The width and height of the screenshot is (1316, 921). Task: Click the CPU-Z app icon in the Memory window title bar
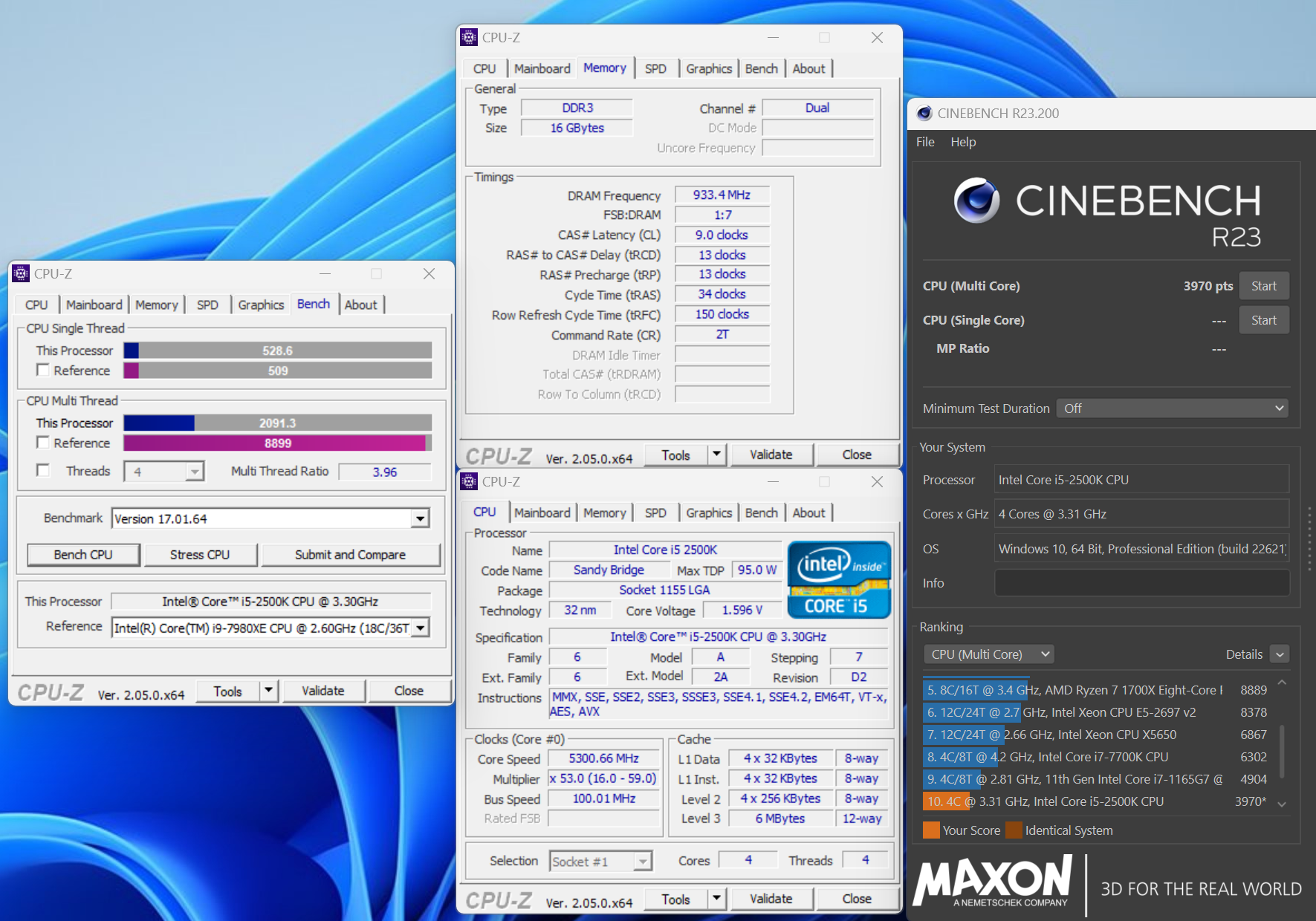click(x=469, y=37)
